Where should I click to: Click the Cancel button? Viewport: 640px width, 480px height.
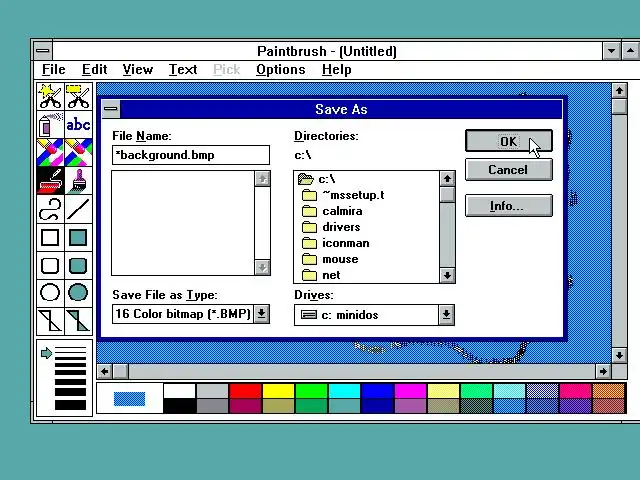pos(509,169)
